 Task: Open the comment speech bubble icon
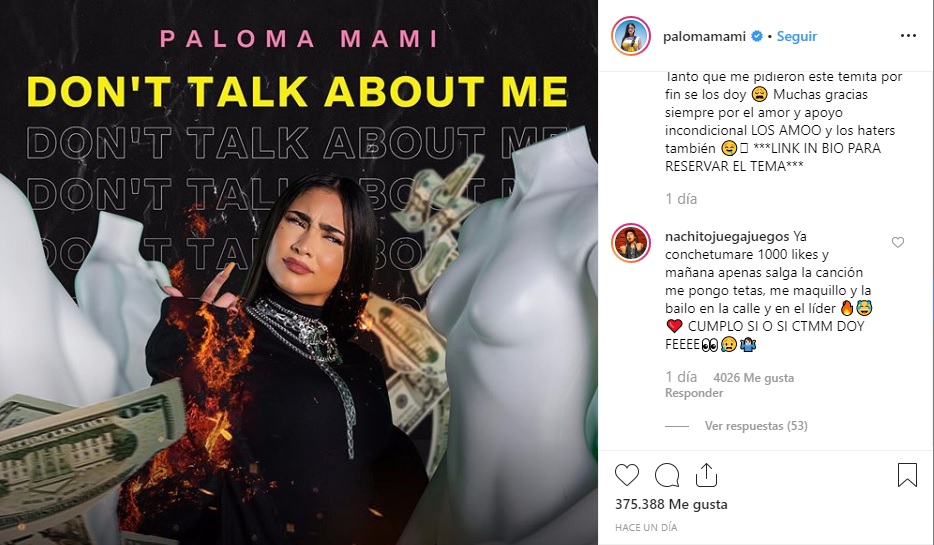coord(667,475)
